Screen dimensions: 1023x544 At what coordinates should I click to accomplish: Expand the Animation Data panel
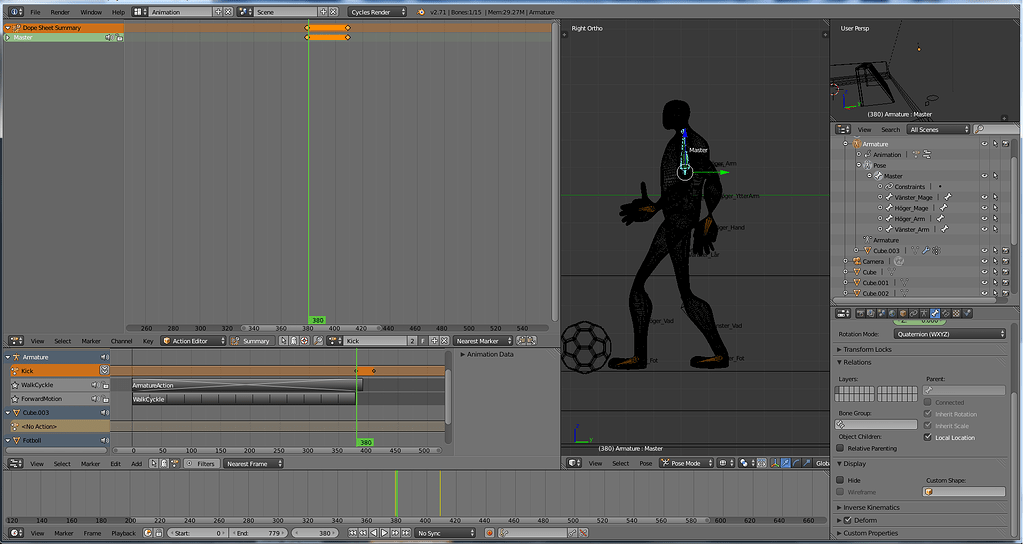point(489,355)
